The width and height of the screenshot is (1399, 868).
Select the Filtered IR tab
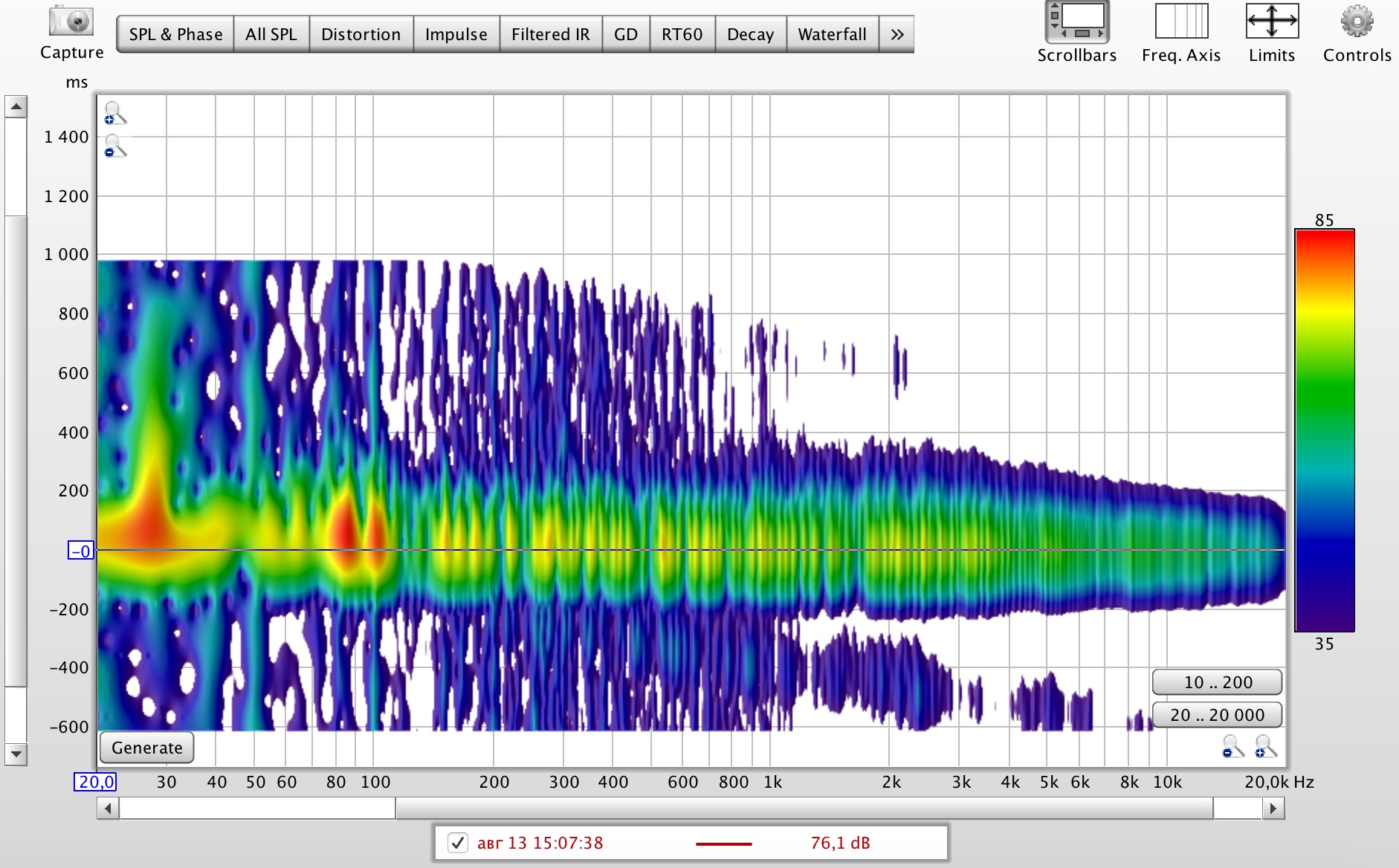click(550, 34)
